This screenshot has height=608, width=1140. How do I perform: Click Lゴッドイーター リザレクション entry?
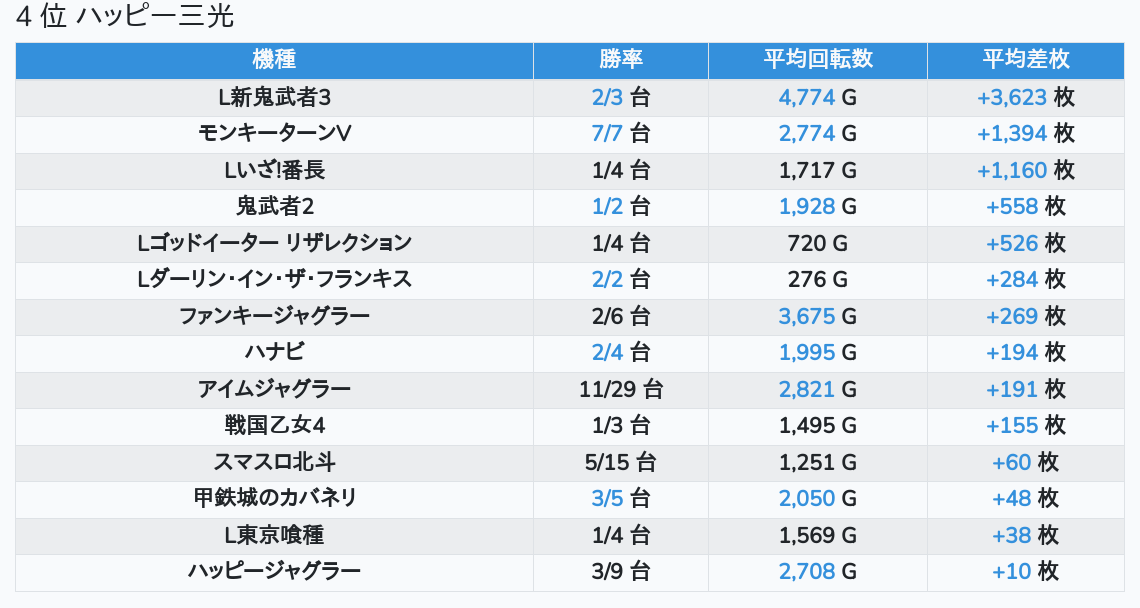coord(274,243)
